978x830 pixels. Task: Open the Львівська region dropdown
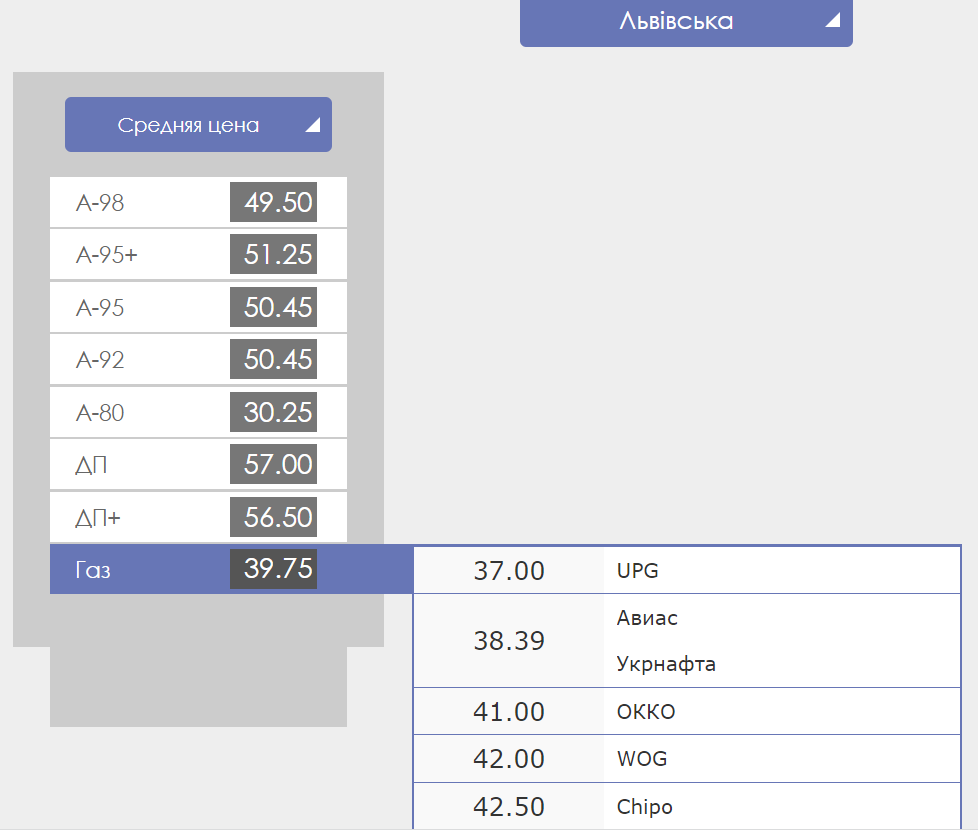676,21
